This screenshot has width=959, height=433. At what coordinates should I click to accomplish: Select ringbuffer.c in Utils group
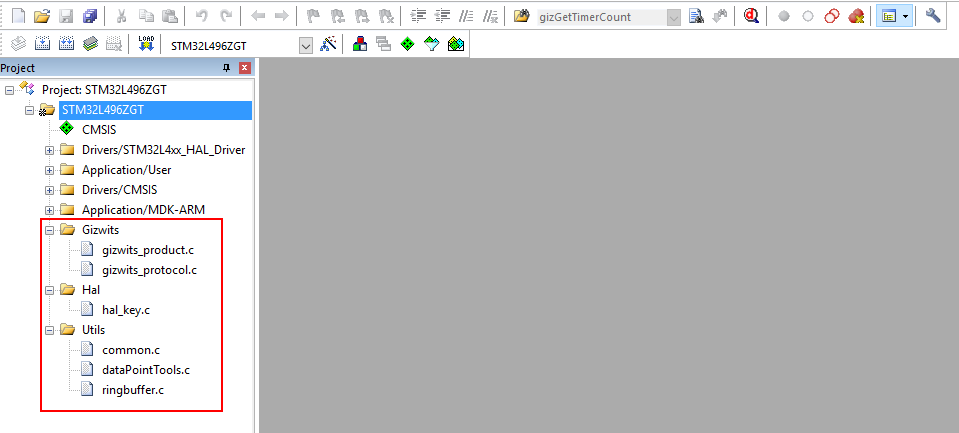[x=133, y=390]
